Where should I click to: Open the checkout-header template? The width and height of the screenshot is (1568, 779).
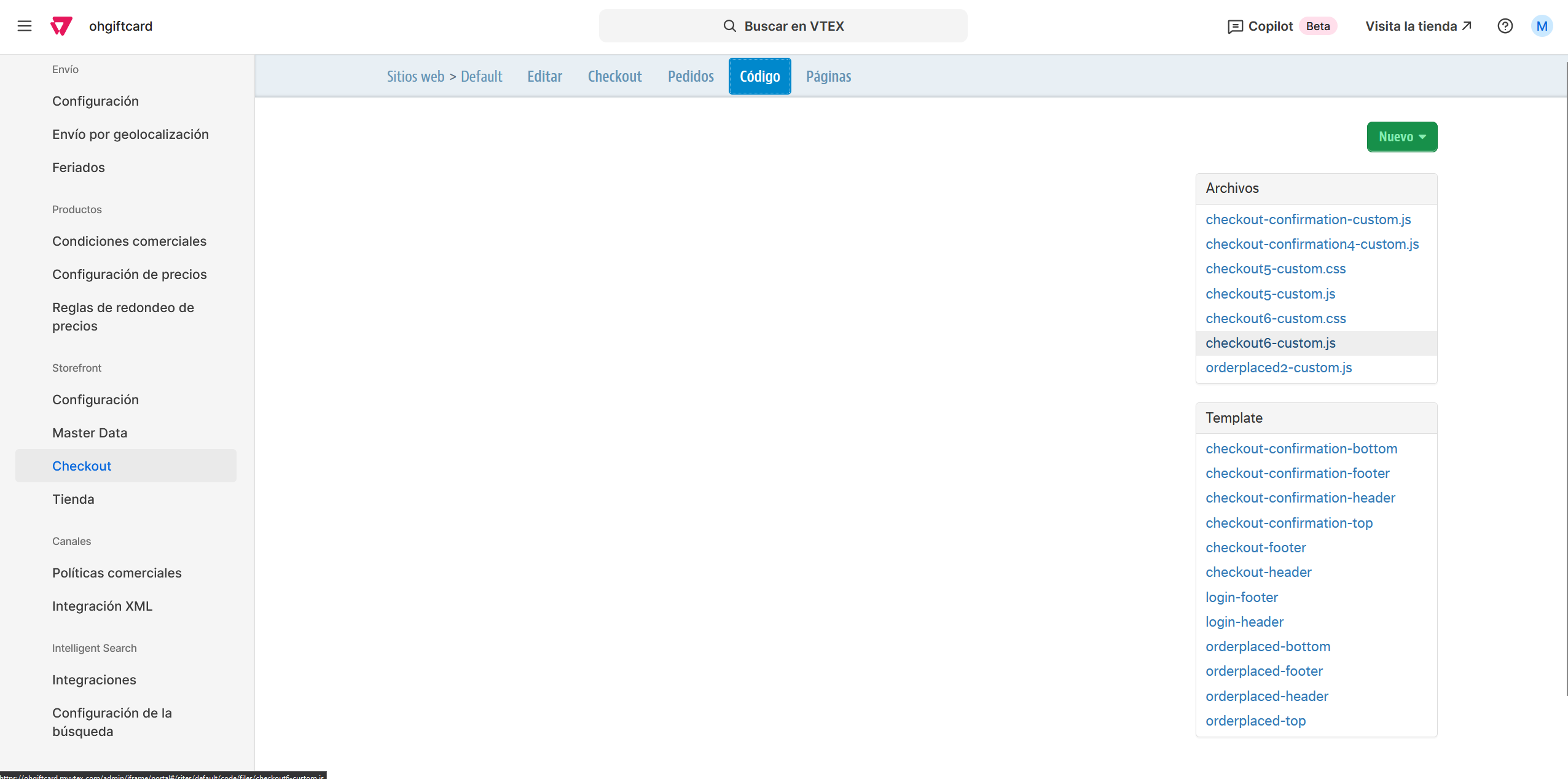(x=1258, y=572)
